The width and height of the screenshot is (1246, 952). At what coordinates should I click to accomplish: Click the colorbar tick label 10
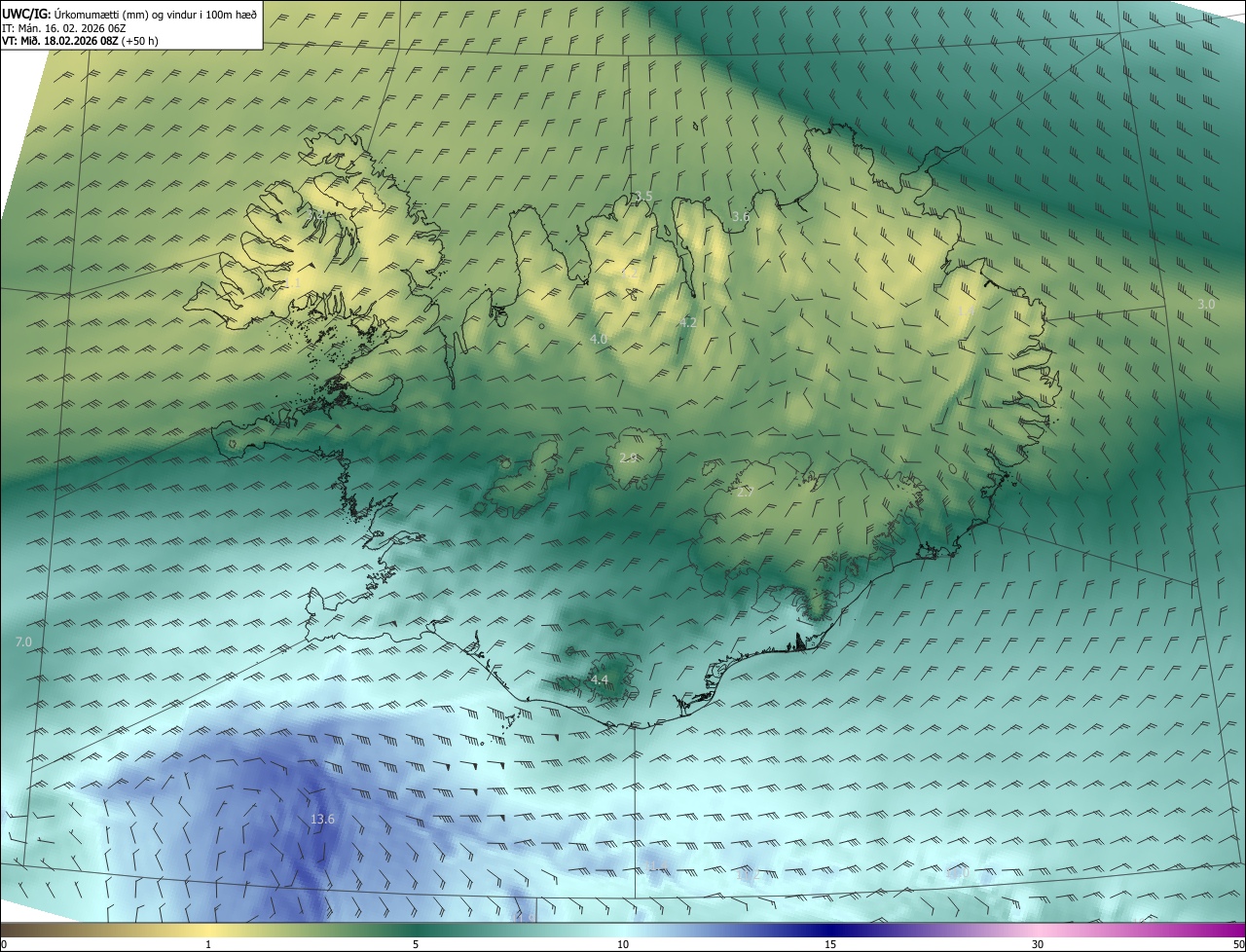tap(623, 944)
